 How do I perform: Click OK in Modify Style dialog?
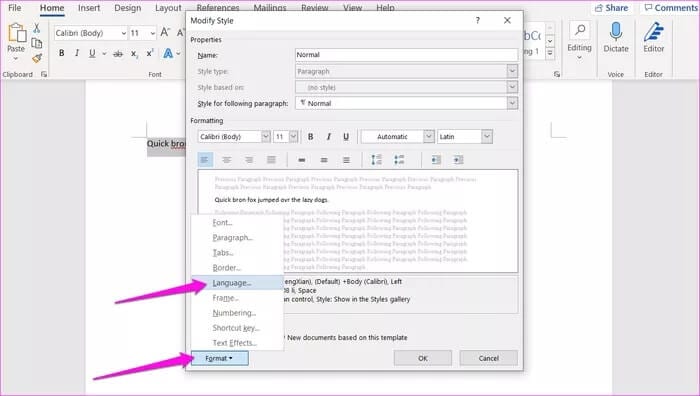pos(423,358)
